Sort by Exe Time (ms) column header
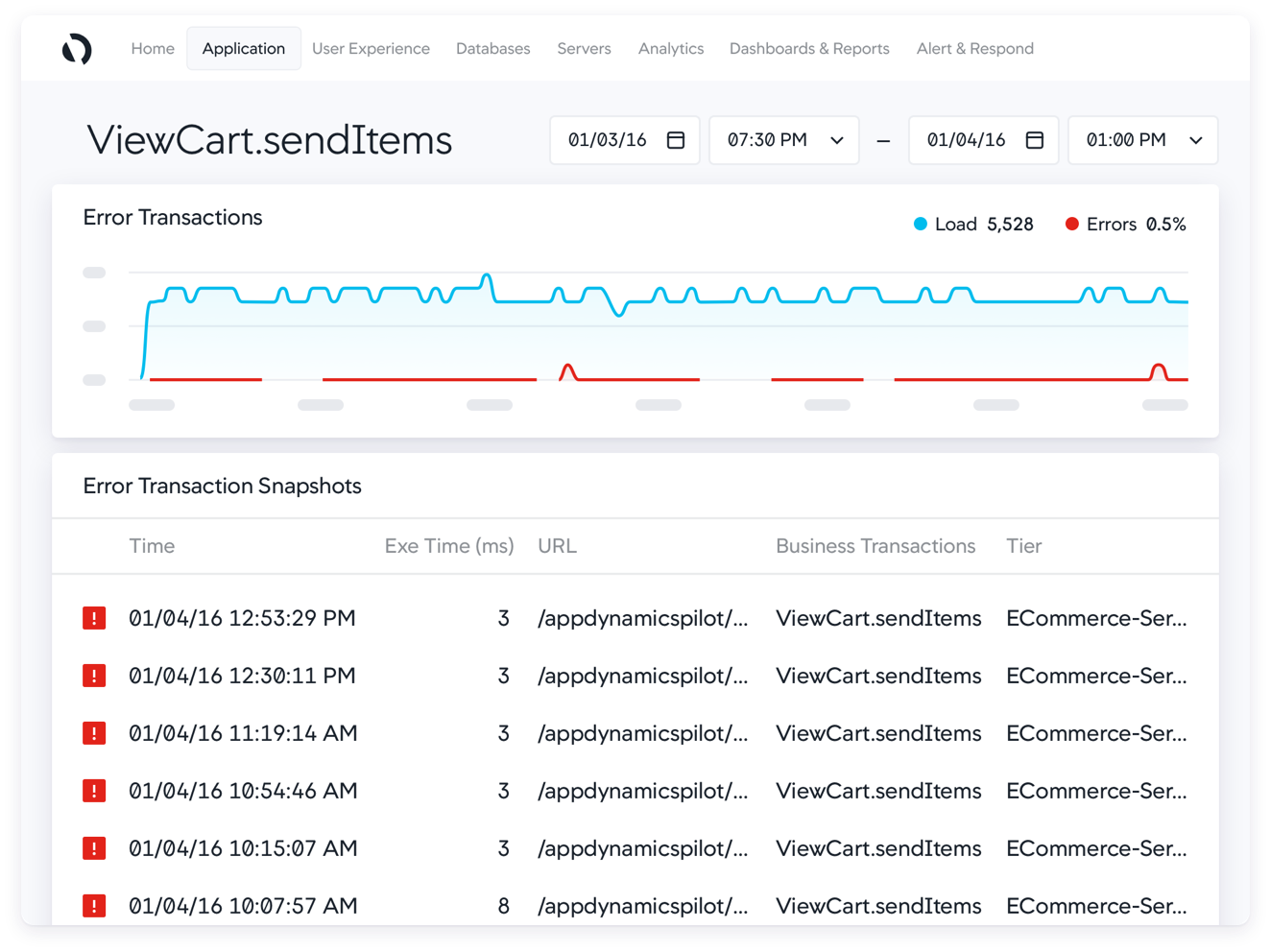Viewport: 1271px width, 952px height. [449, 546]
